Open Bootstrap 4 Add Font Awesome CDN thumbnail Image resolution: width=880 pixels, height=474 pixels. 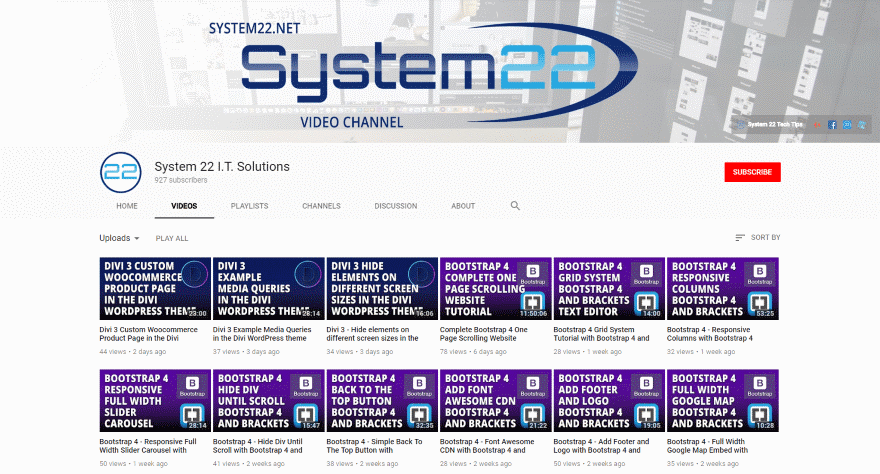[496, 401]
